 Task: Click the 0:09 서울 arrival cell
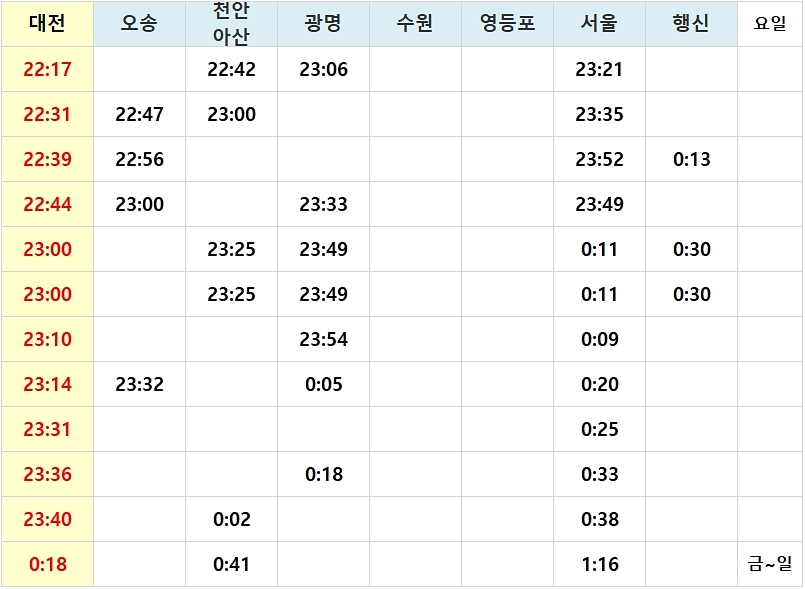pyautogui.click(x=599, y=339)
